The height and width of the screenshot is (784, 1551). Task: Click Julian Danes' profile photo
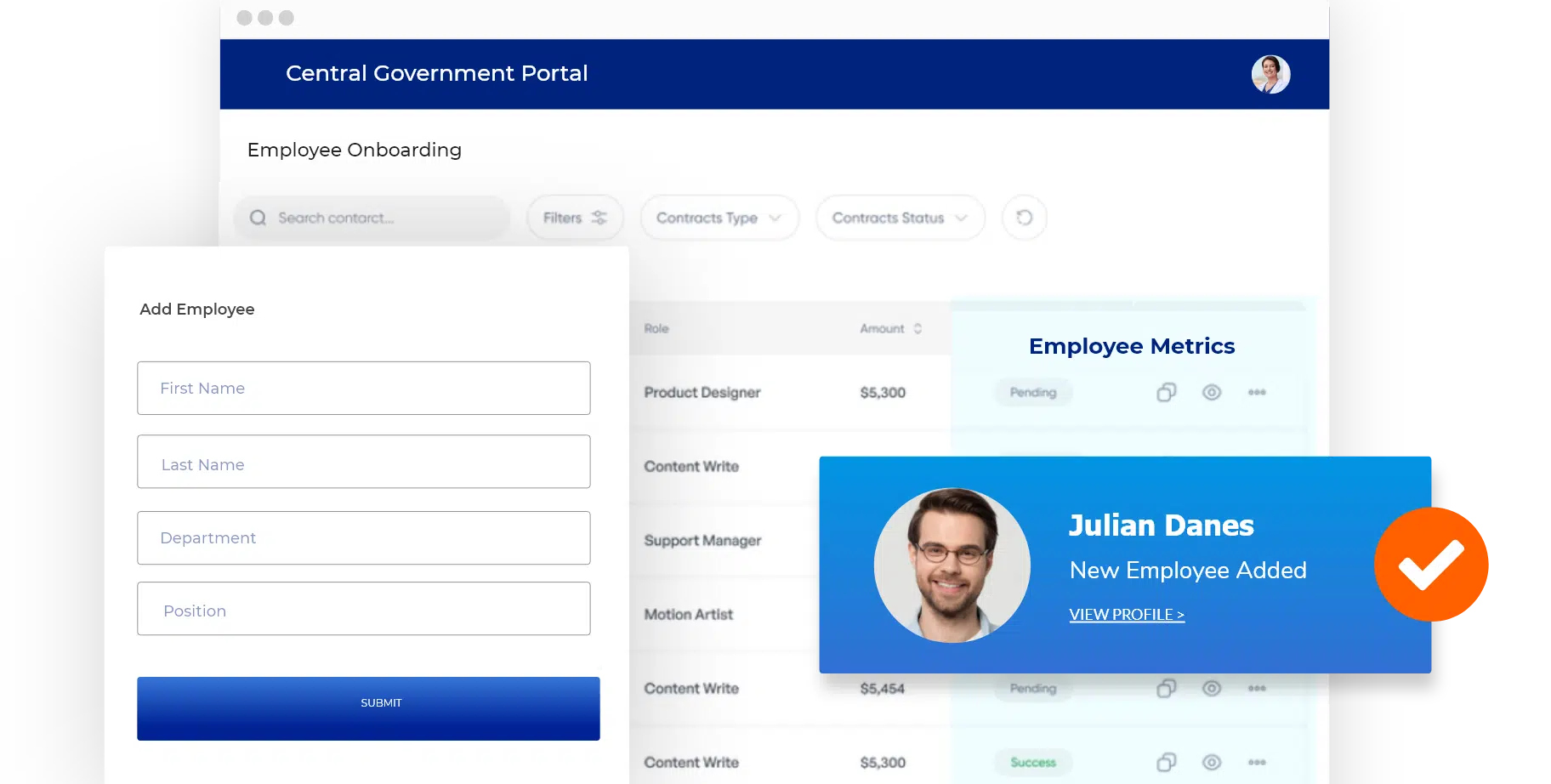pos(952,565)
